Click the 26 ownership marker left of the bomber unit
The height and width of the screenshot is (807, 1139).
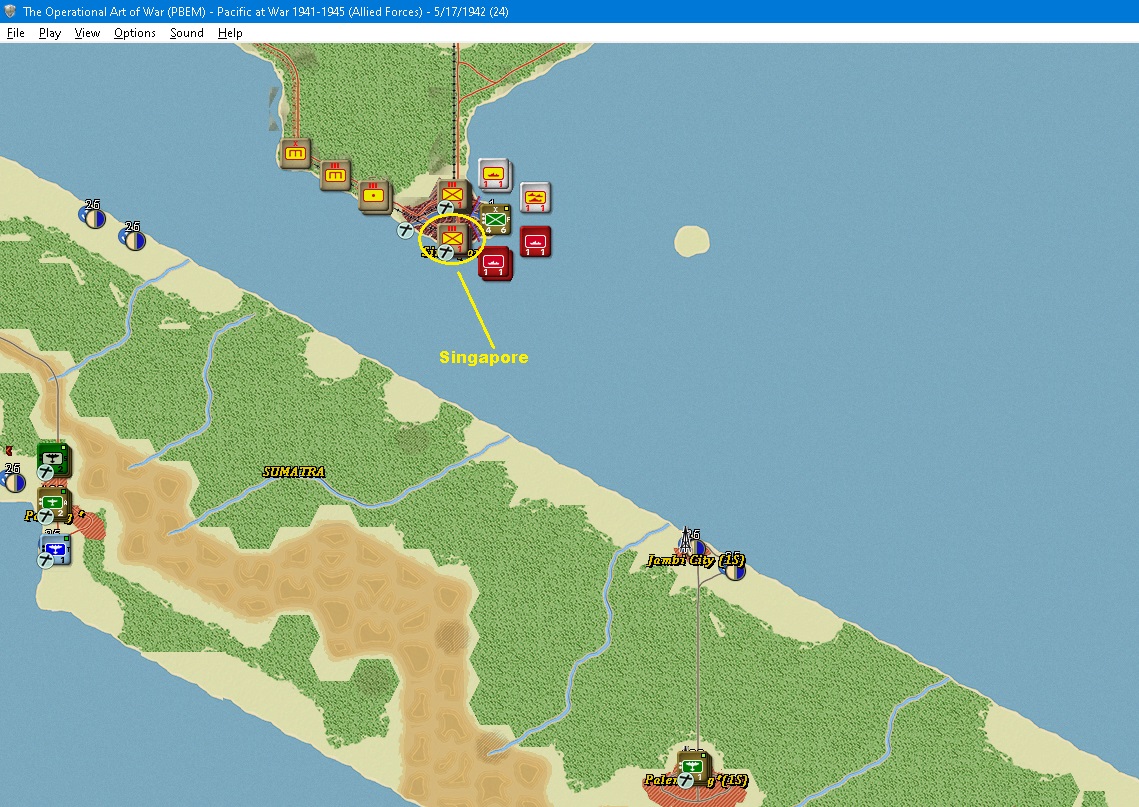(x=14, y=482)
